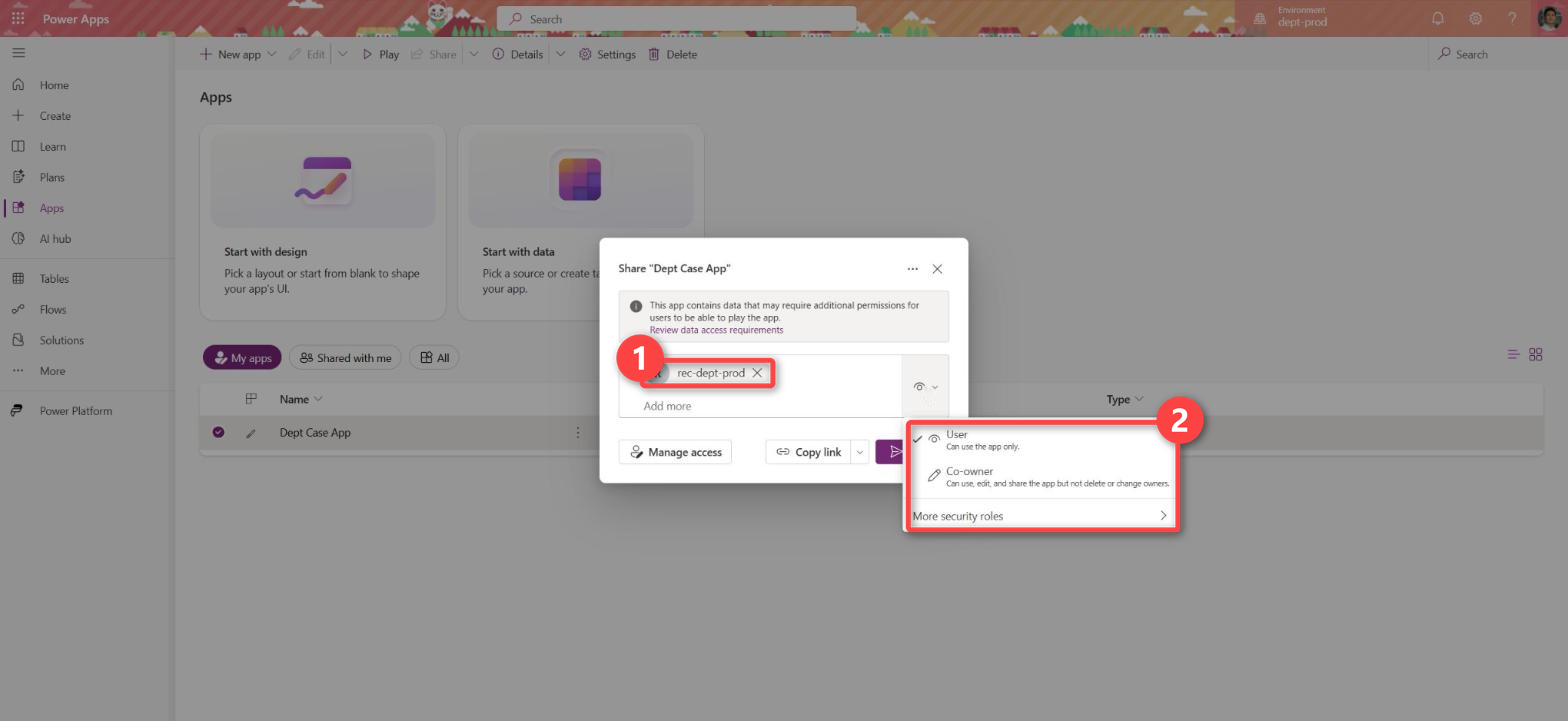Open Power Platform in the sidebar
The height and width of the screenshot is (721, 1568).
75,411
